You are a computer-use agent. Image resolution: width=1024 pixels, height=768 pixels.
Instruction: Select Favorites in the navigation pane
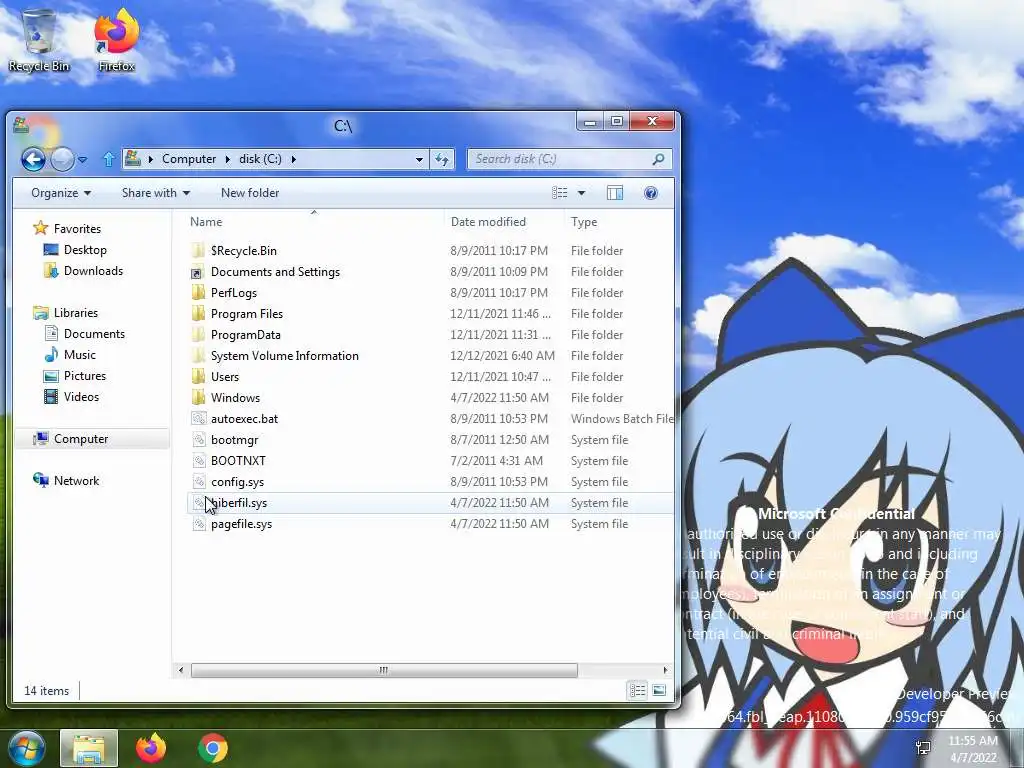click(x=77, y=229)
